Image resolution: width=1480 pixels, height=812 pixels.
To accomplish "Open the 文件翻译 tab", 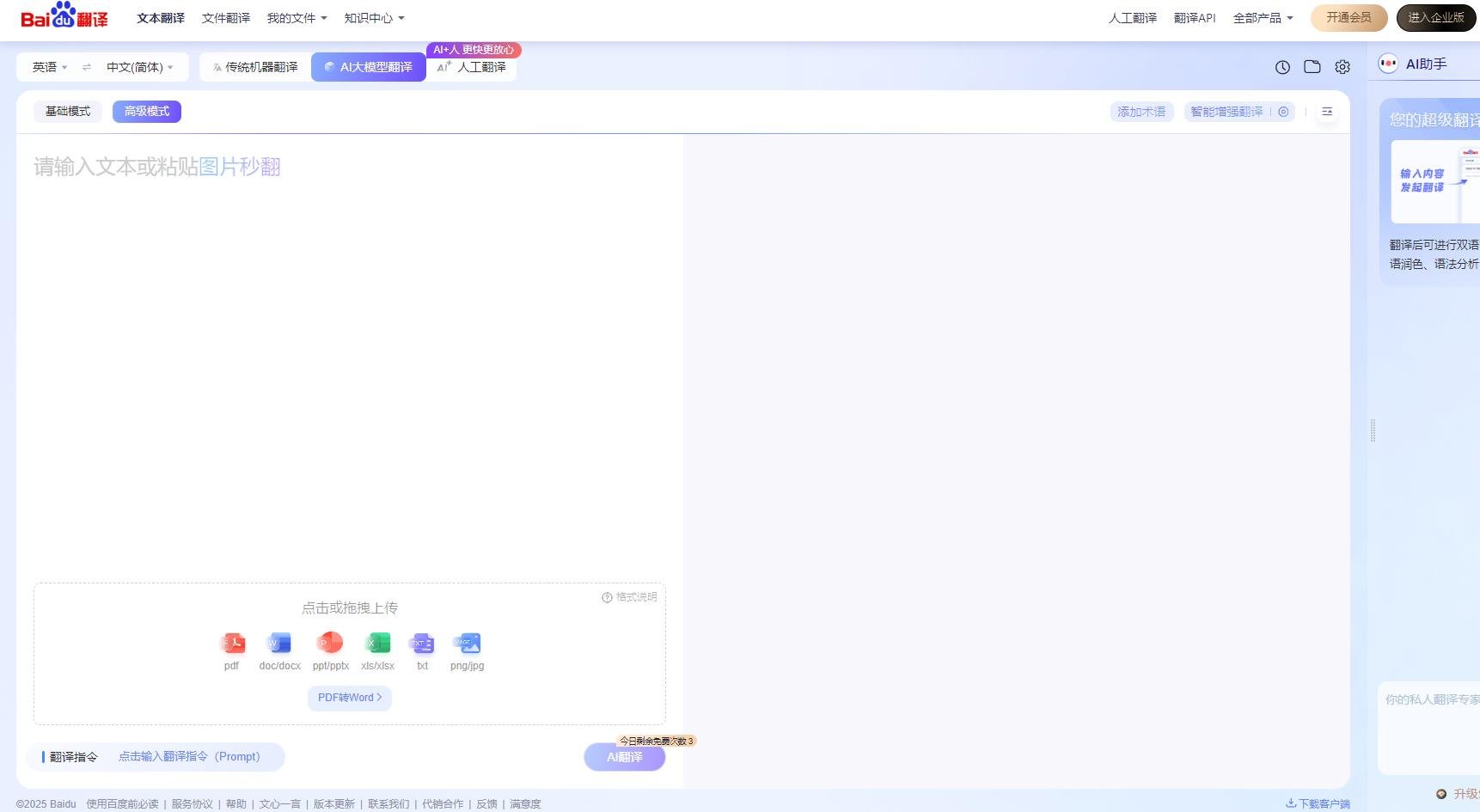I will coord(226,18).
